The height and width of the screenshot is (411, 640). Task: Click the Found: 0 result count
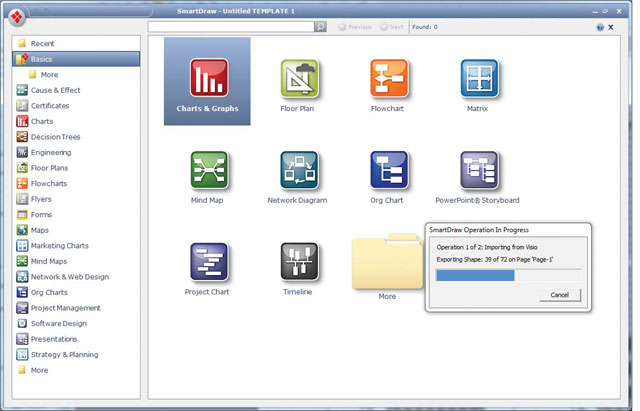click(x=424, y=27)
